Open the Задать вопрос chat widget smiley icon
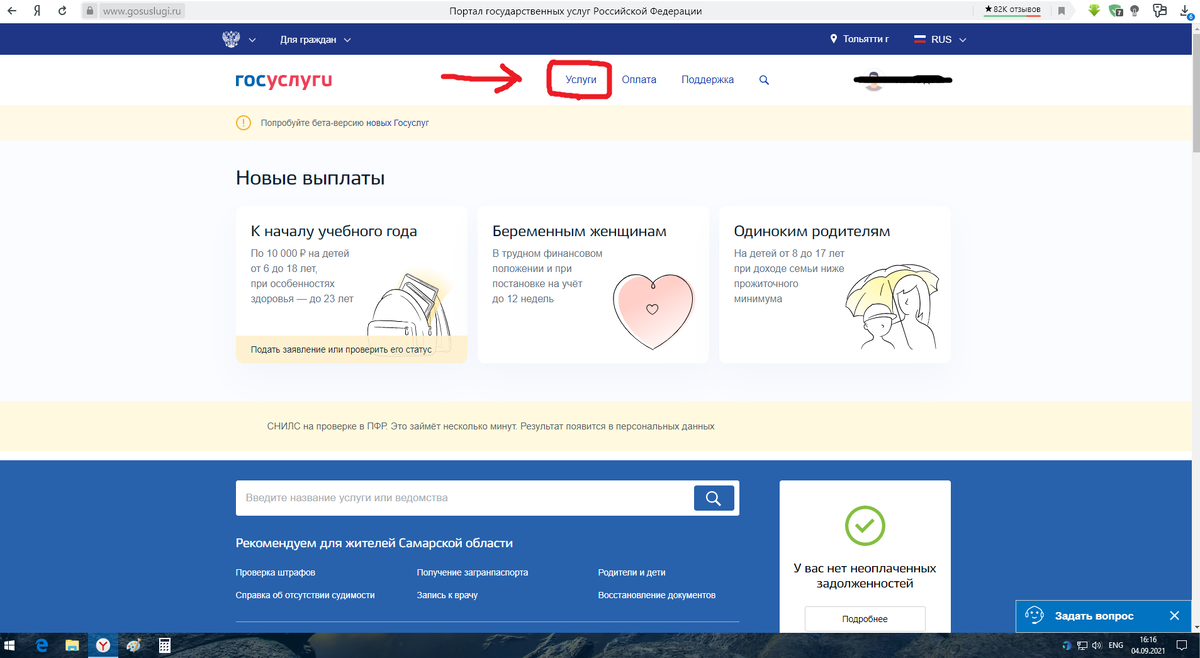1200x658 pixels. pyautogui.click(x=1035, y=616)
